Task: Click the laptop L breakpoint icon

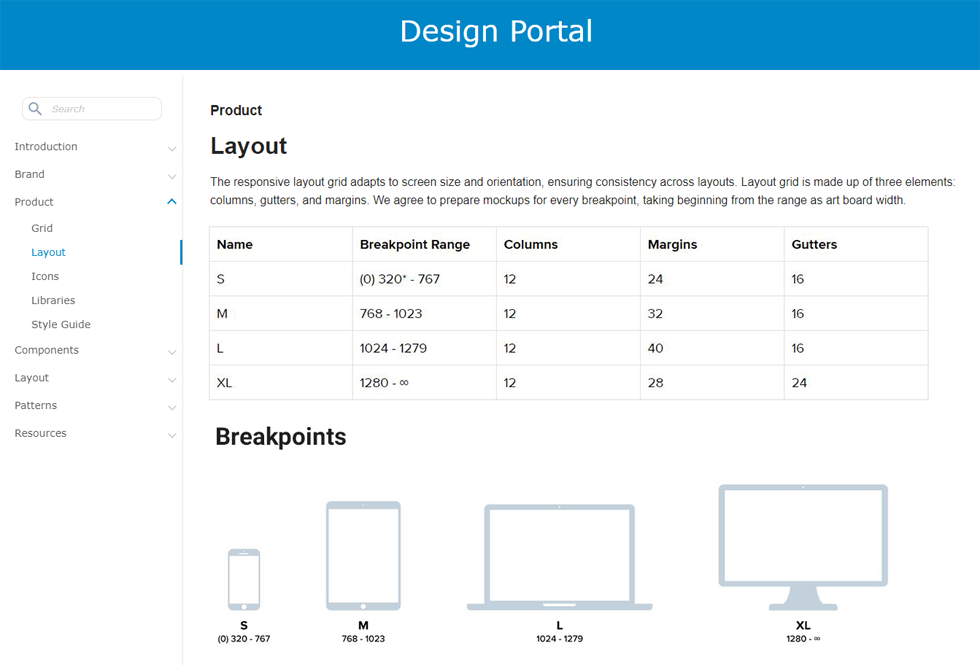Action: click(559, 557)
